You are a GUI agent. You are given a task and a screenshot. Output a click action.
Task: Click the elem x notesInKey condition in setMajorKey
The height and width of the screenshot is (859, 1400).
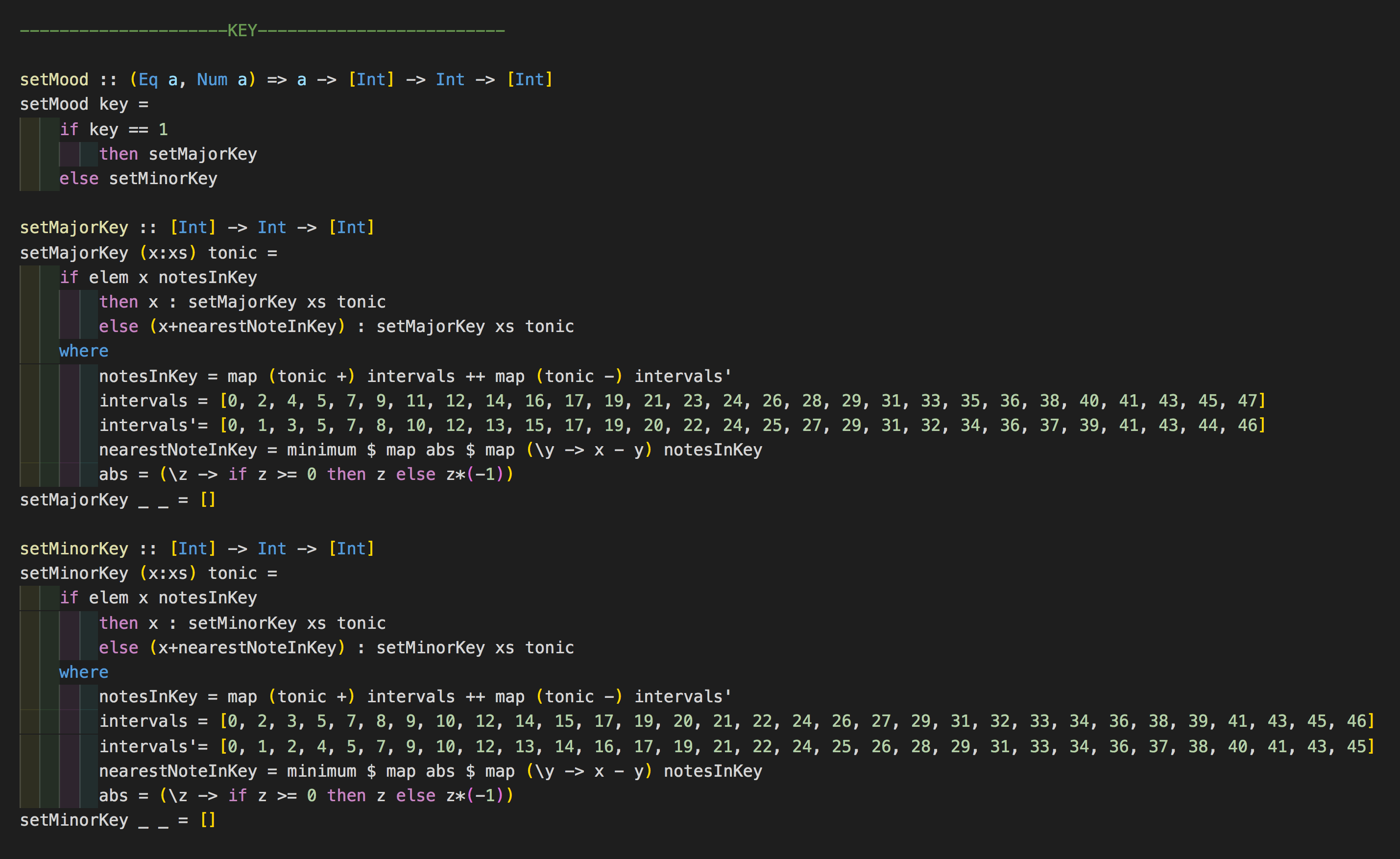(x=158, y=277)
